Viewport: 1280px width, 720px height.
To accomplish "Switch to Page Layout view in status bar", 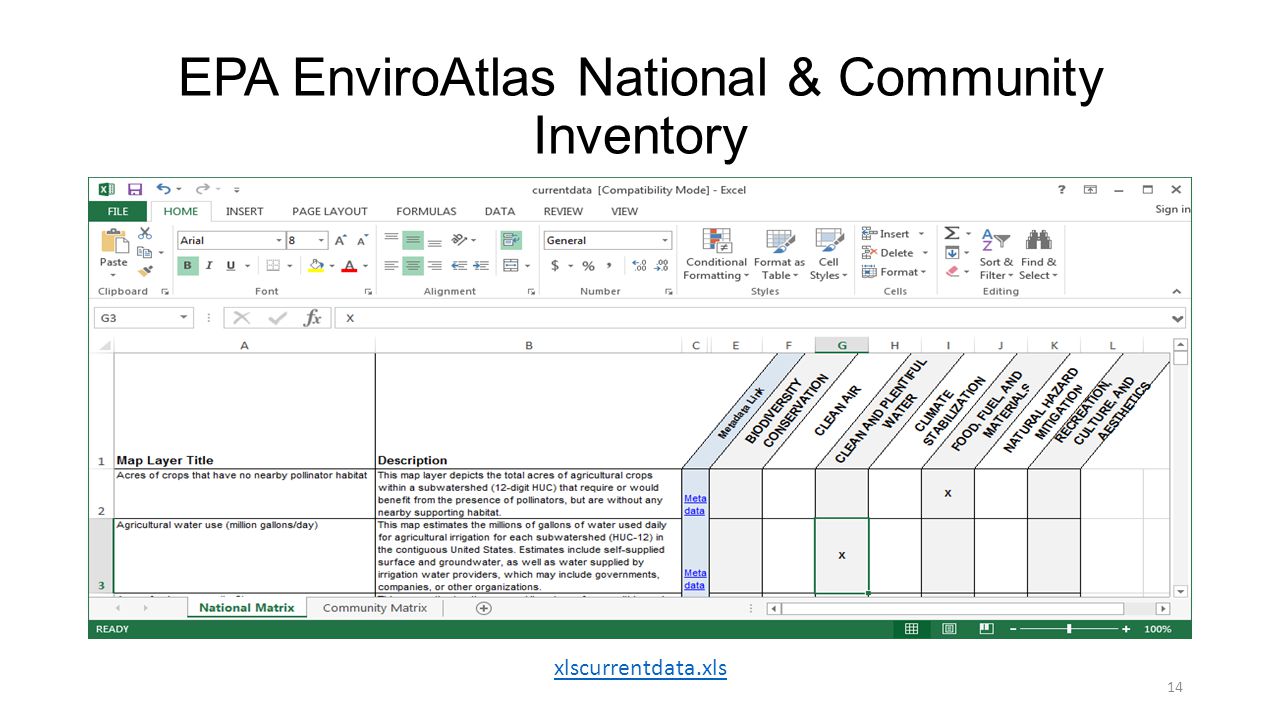I will [x=949, y=629].
